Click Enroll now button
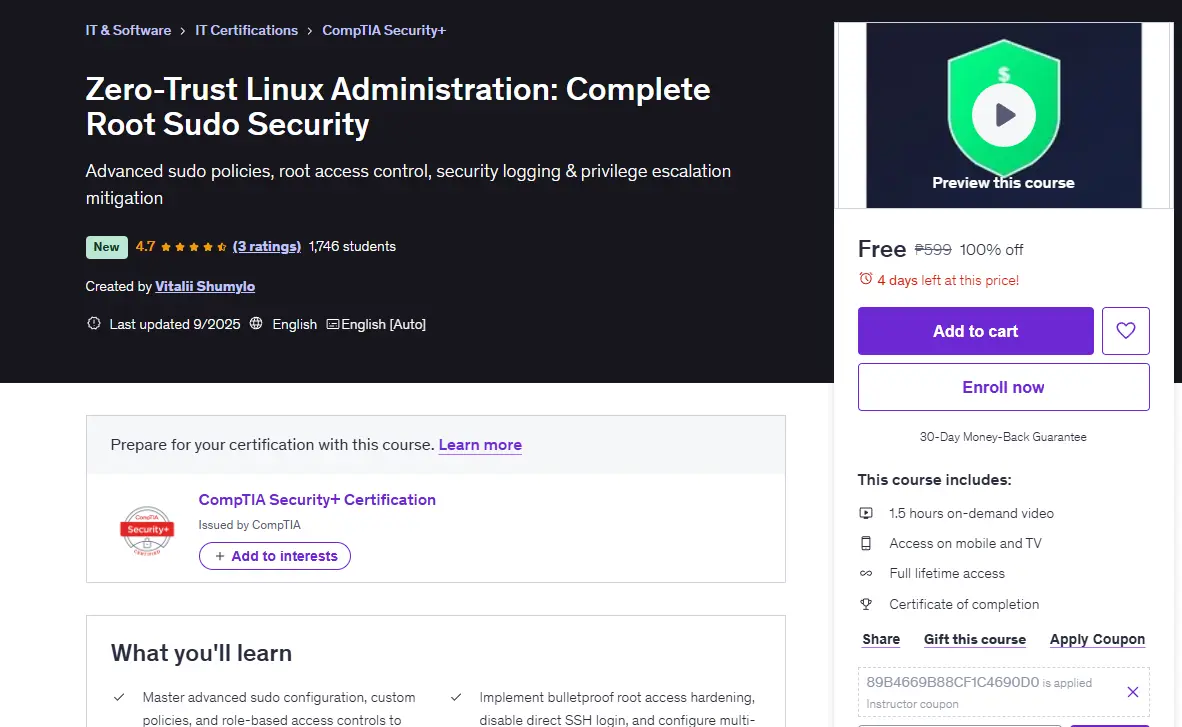Screen dimensions: 1182x727 click(1003, 387)
